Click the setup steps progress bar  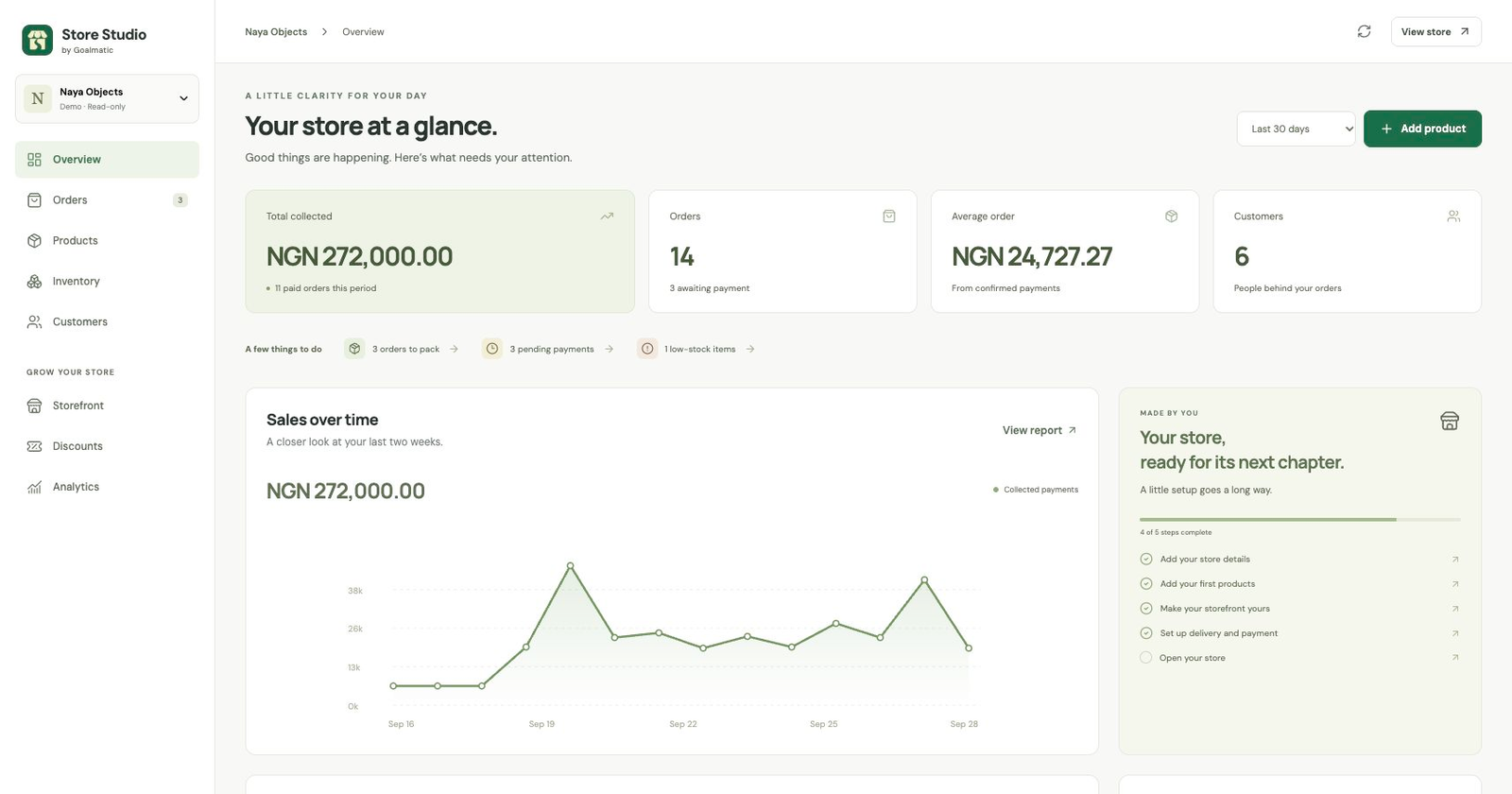(x=1299, y=519)
